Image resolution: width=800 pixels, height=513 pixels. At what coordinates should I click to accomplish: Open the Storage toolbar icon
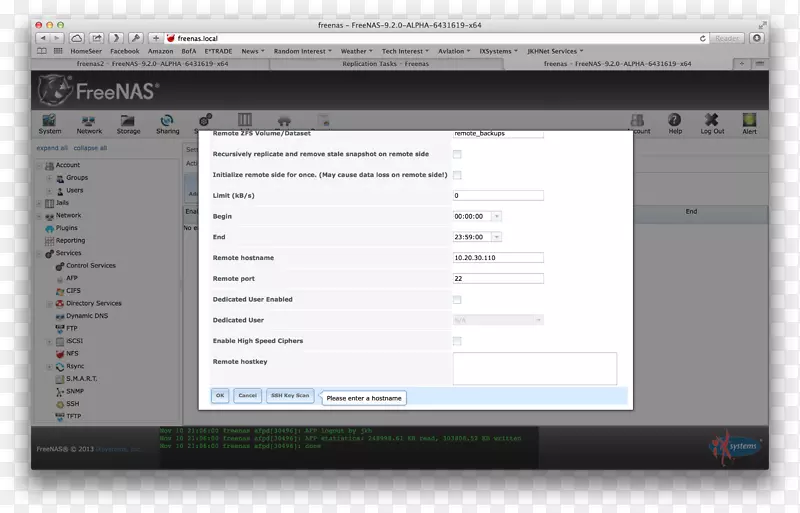128,123
